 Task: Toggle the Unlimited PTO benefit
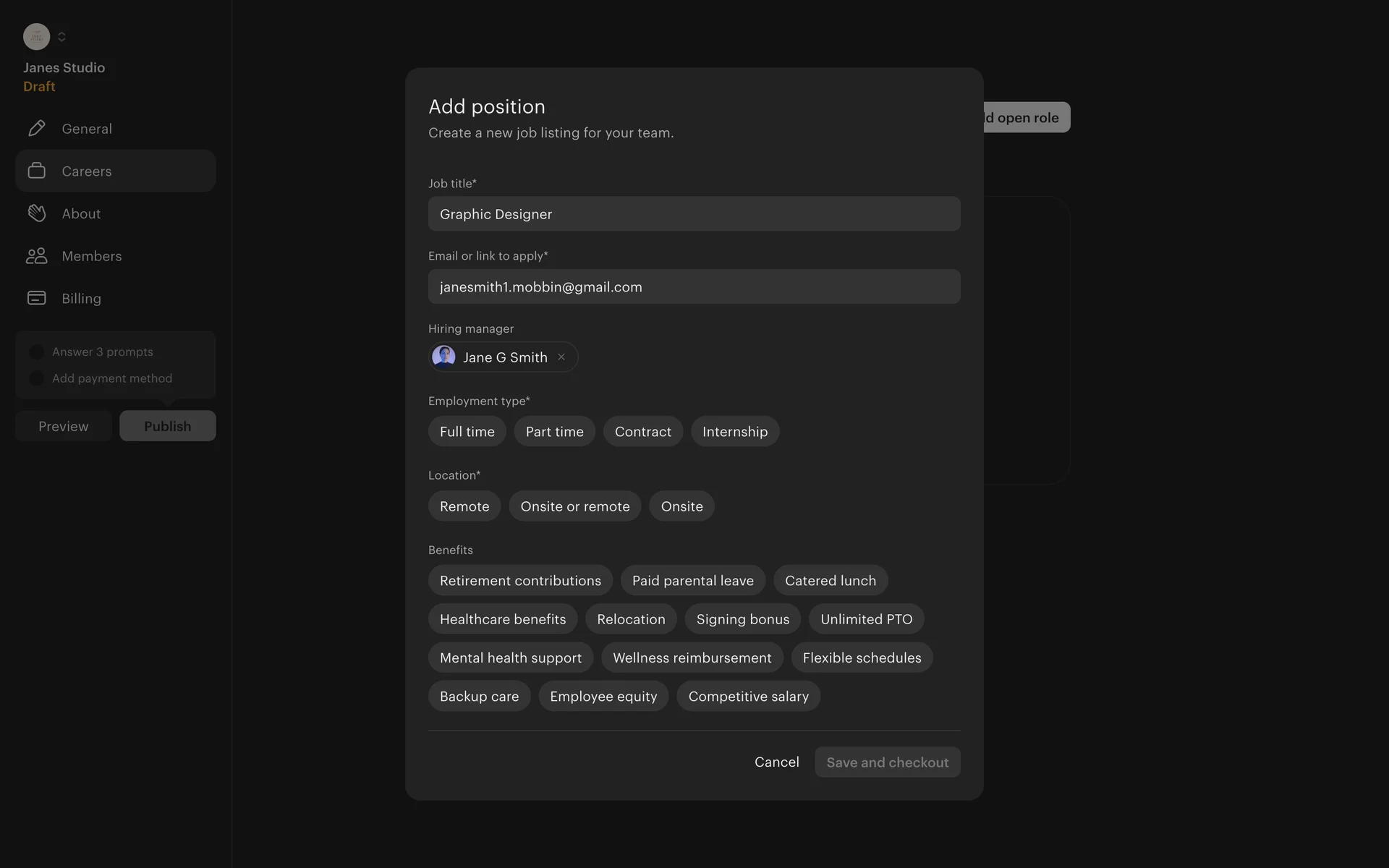click(x=866, y=619)
